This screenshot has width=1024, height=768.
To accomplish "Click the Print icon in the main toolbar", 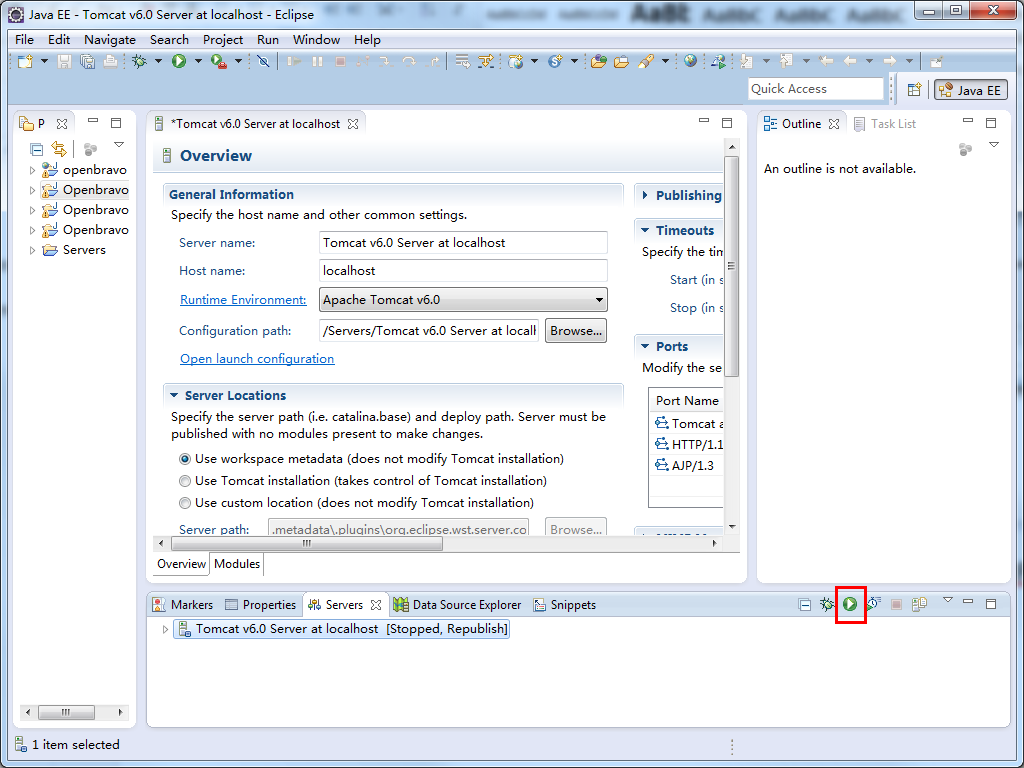I will click(x=110, y=61).
